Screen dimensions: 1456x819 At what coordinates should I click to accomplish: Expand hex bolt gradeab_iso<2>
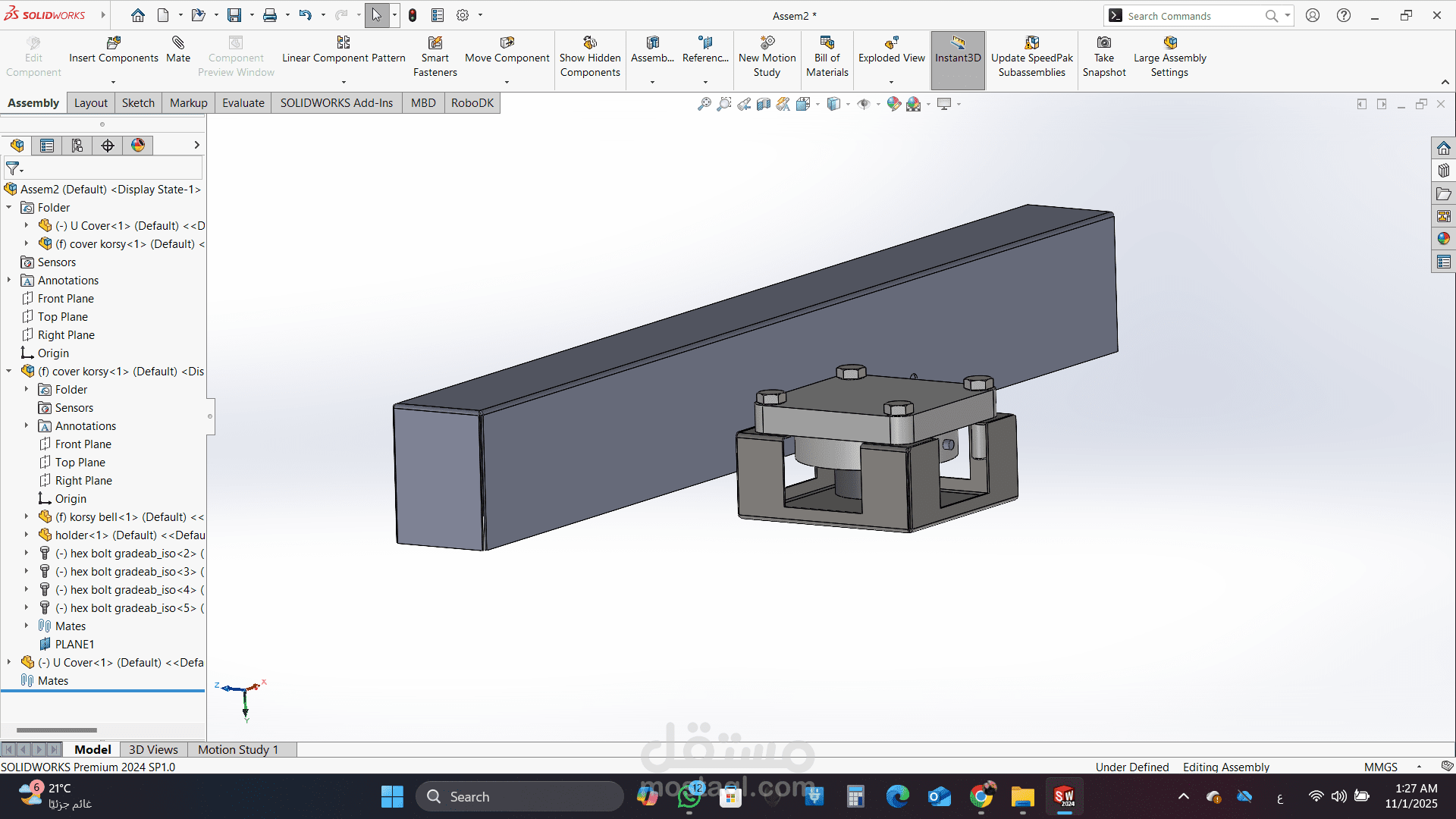(26, 553)
